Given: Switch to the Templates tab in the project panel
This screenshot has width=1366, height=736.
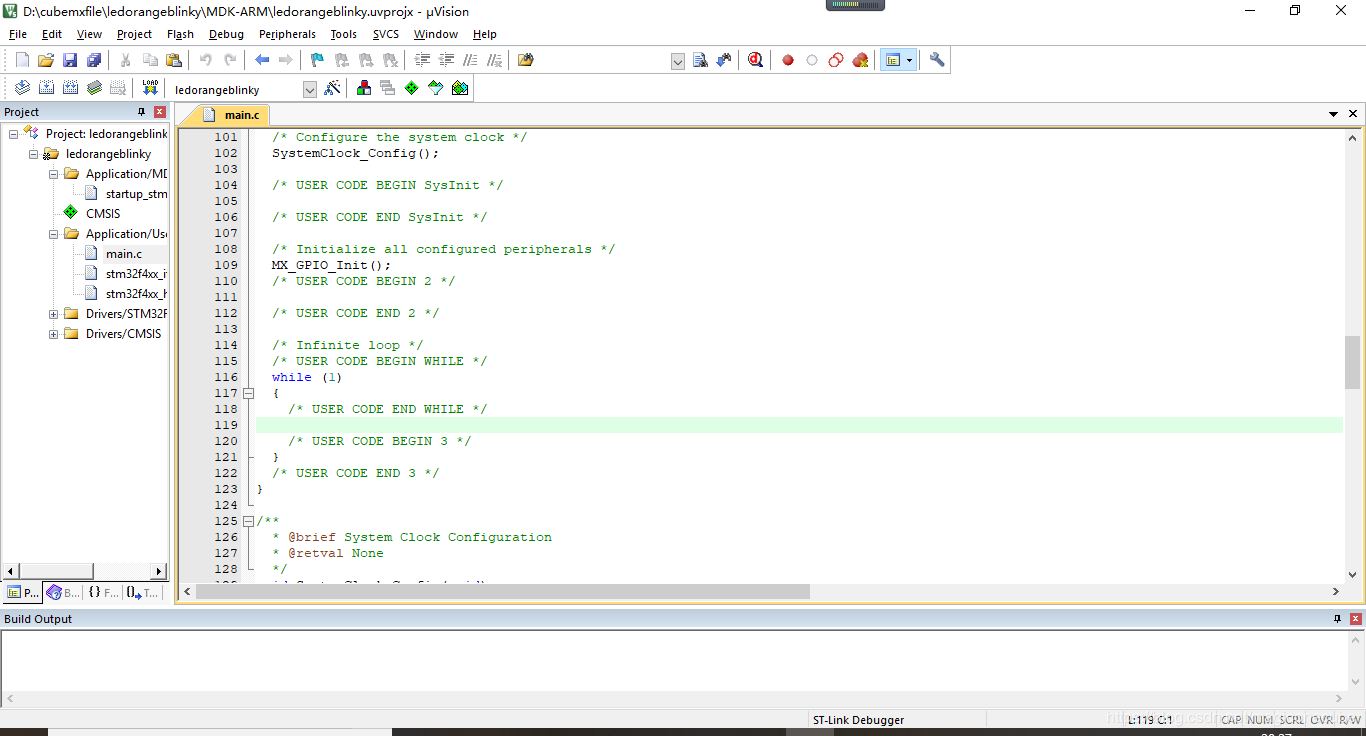Looking at the screenshot, I should coord(142,592).
